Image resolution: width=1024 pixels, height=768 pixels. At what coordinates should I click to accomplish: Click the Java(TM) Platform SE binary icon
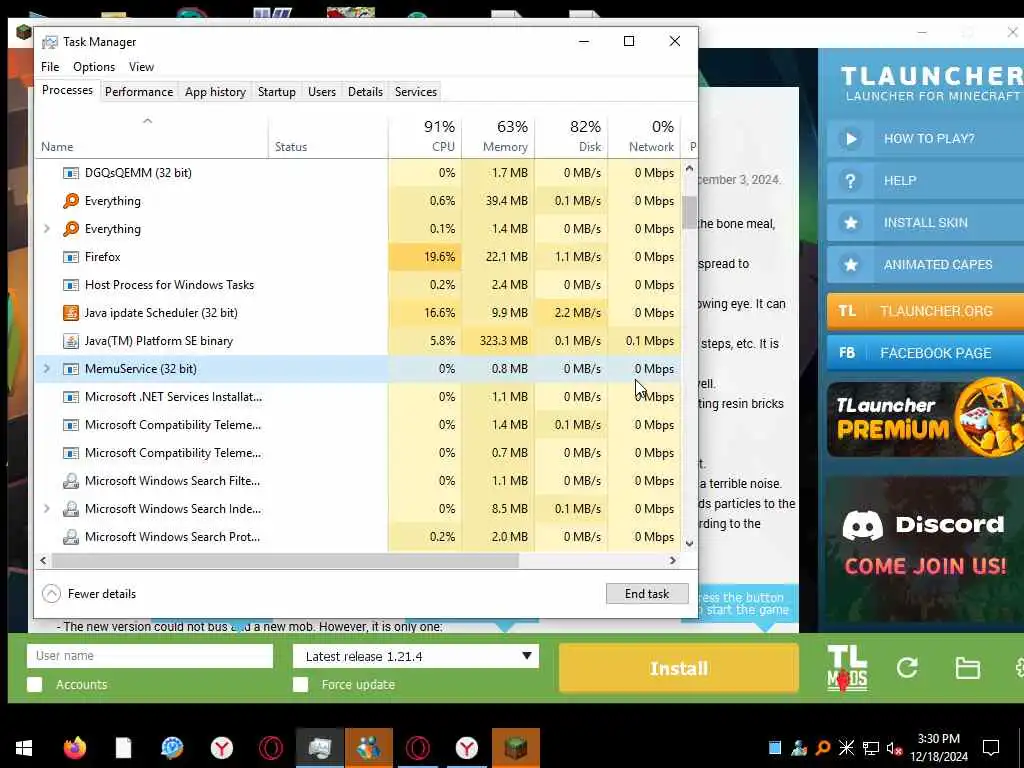coord(71,341)
